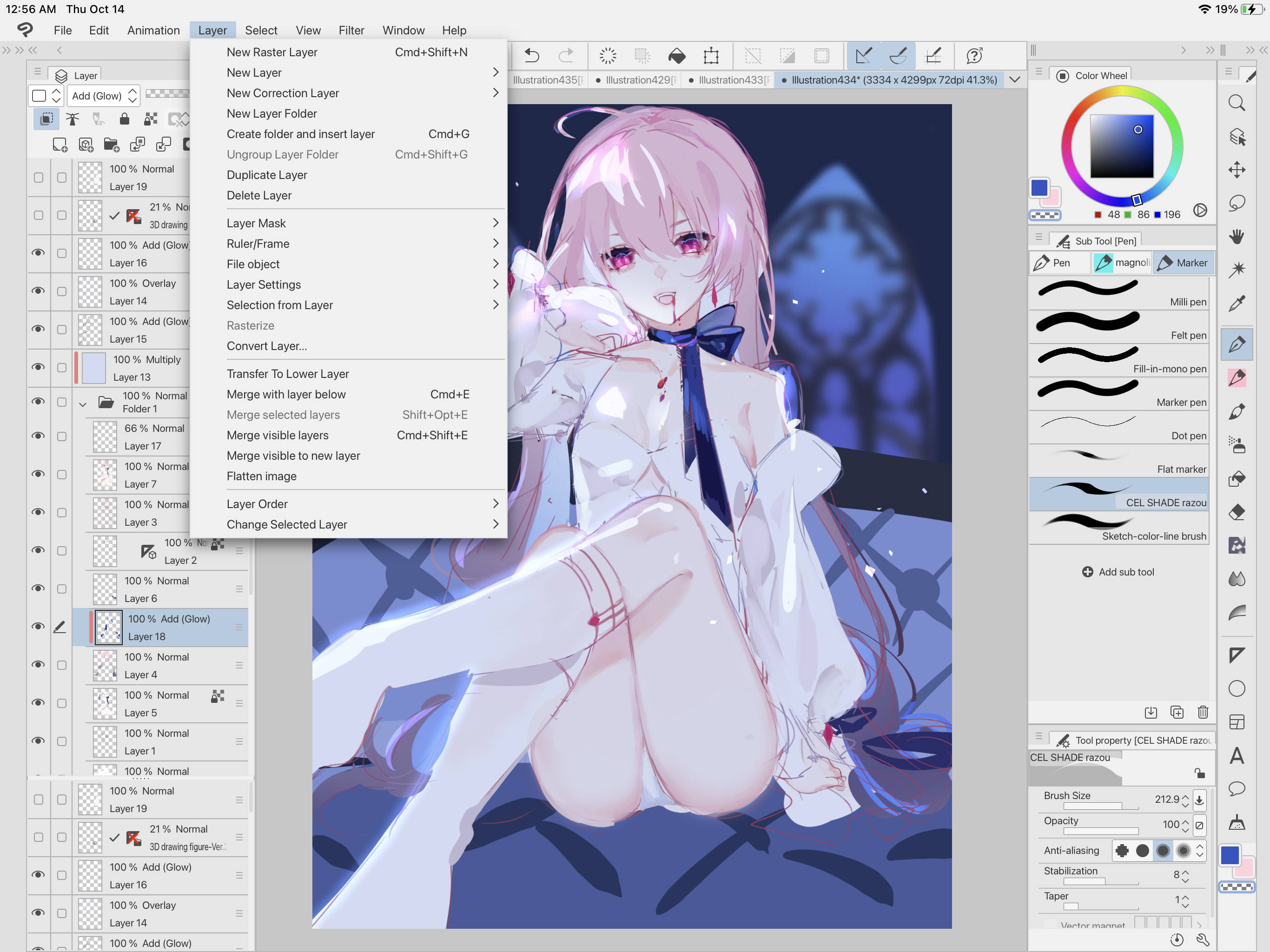Check the Wi-Fi status icon

pos(1204,9)
